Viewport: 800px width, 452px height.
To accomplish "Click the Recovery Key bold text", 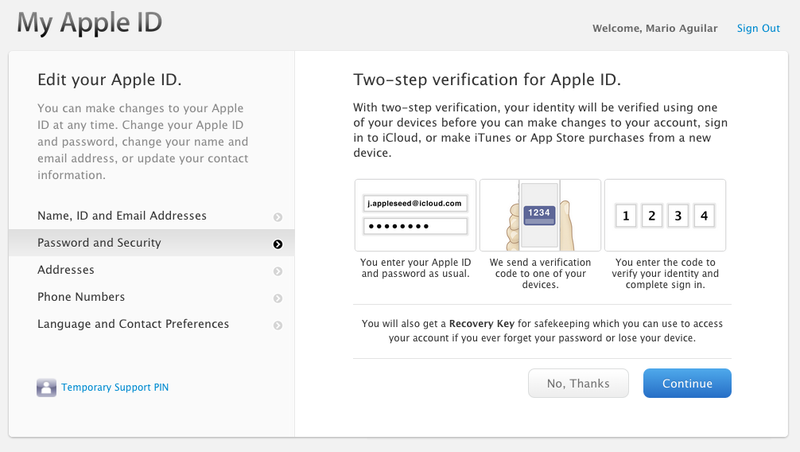I will [x=482, y=323].
